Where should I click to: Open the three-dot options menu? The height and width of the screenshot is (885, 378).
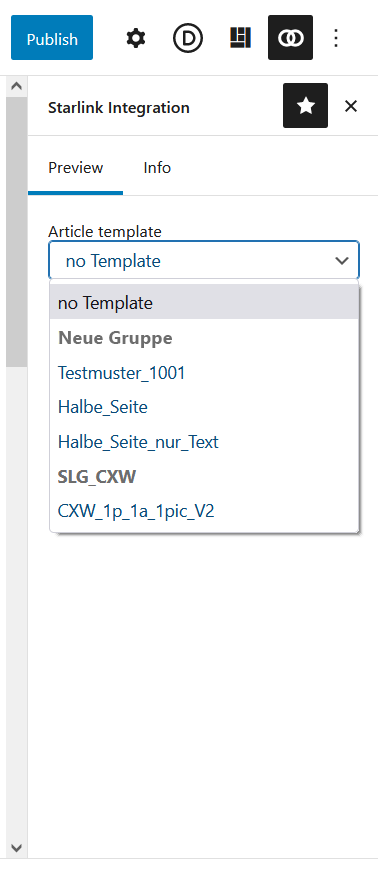(x=336, y=38)
